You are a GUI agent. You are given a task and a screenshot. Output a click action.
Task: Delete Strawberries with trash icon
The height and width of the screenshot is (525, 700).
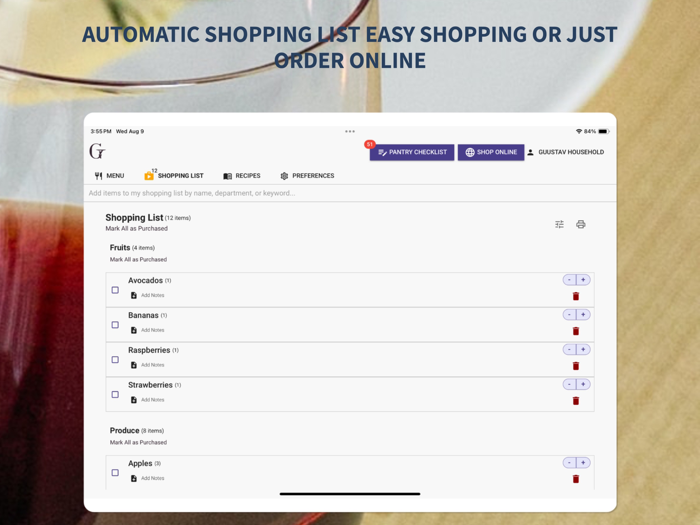(576, 401)
